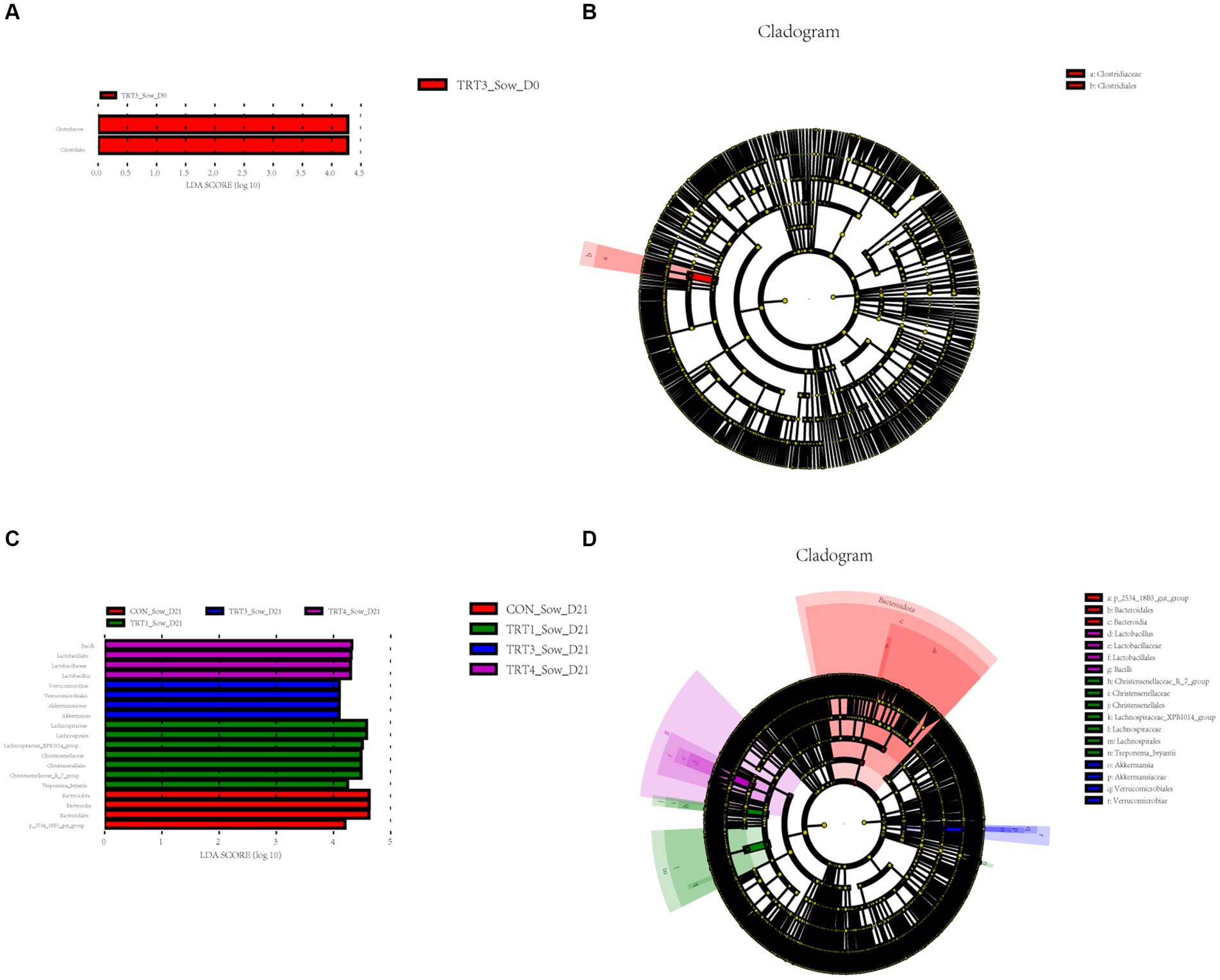Click the 'j: Christensenellales' legend text

[1136, 705]
